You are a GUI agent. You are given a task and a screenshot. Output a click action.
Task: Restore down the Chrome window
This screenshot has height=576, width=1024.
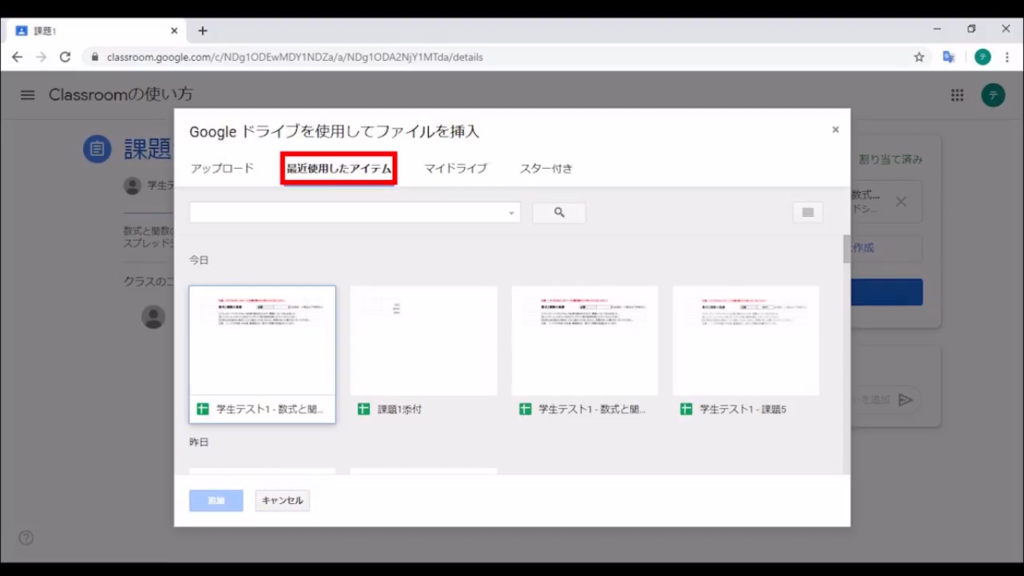pos(971,29)
